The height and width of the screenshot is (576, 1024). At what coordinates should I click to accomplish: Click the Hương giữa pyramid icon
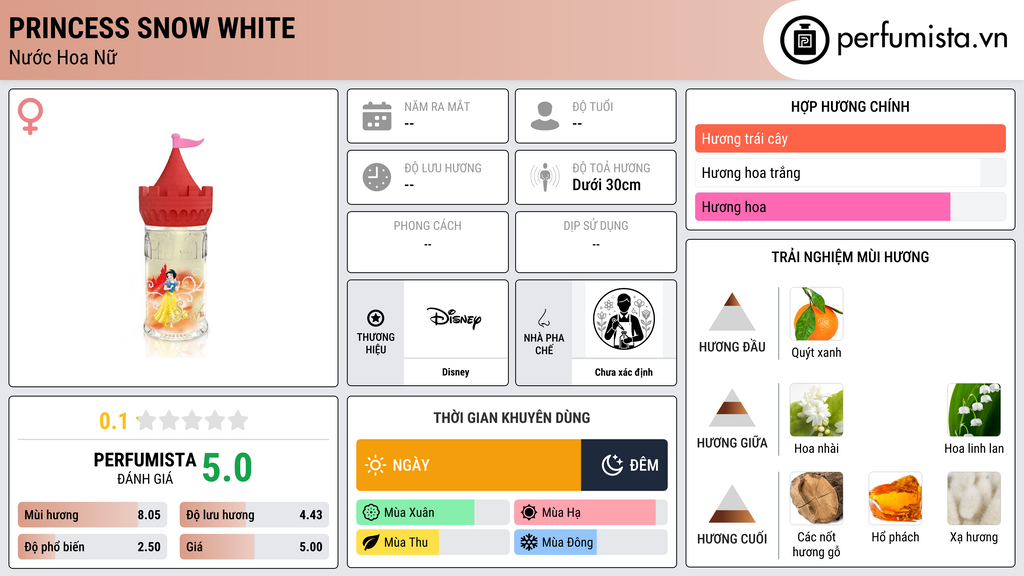pyautogui.click(x=732, y=408)
